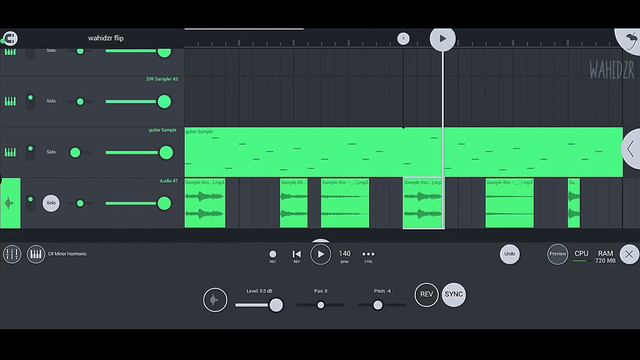This screenshot has width=640, height=360.
Task: Open the guitar Sample track piano icon
Action: point(10,152)
